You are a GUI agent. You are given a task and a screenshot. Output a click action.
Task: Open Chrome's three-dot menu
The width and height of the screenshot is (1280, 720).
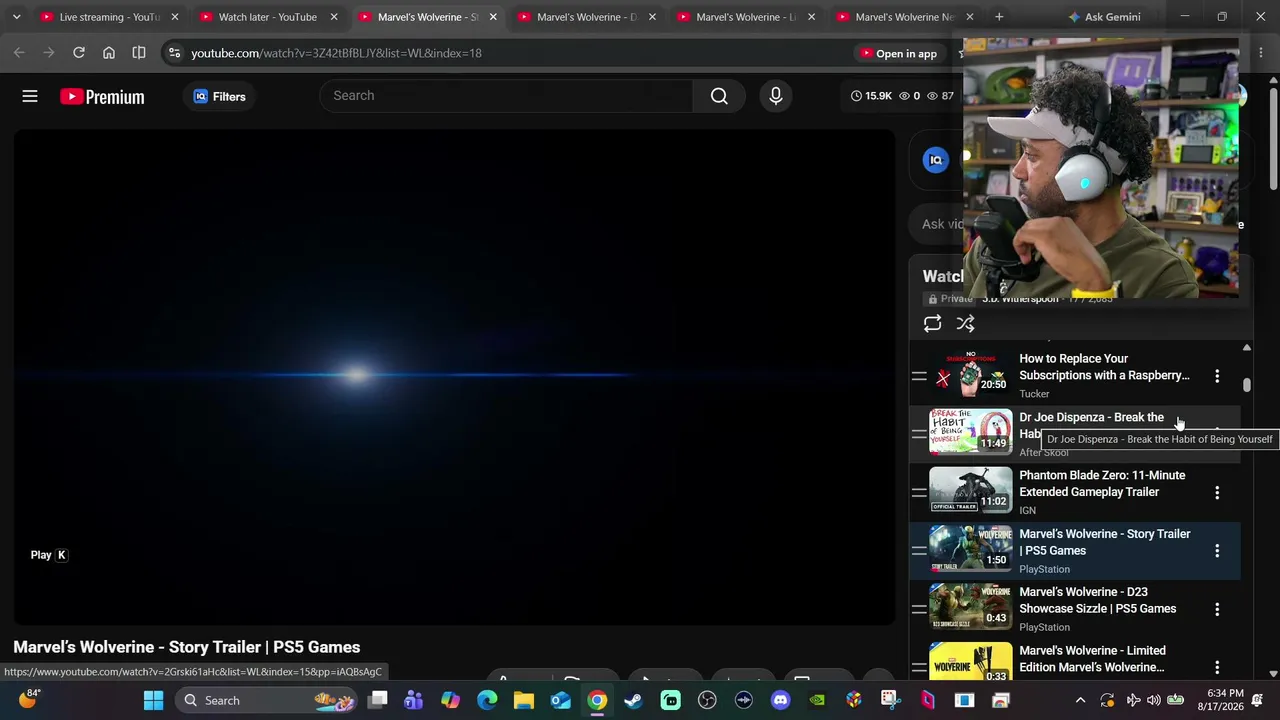point(1259,53)
